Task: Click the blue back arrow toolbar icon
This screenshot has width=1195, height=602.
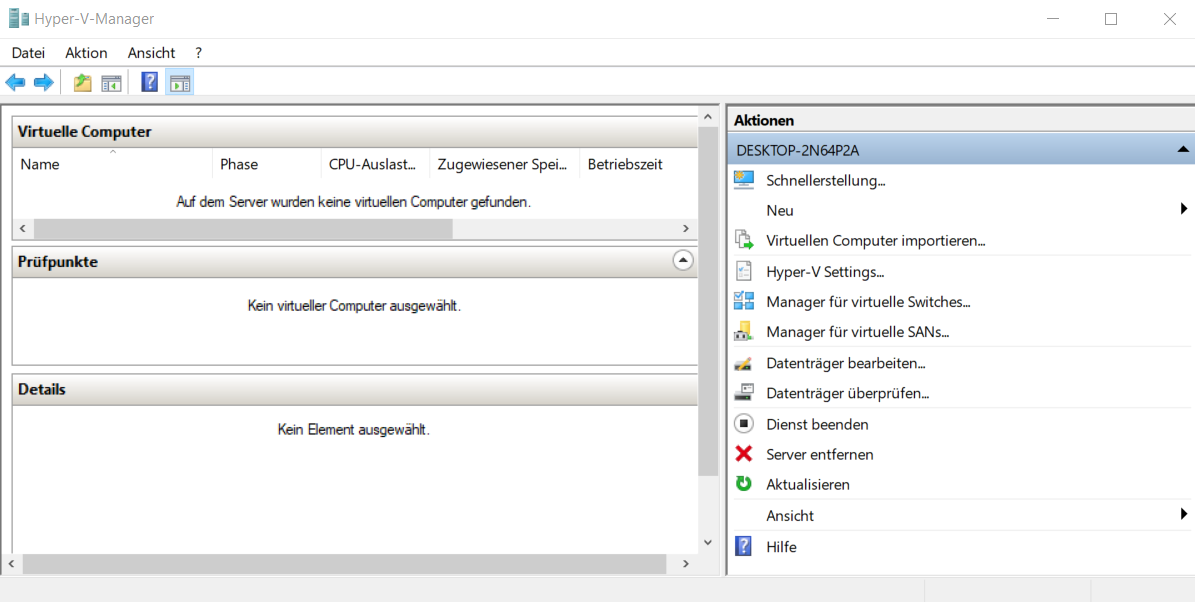Action: click(x=15, y=83)
